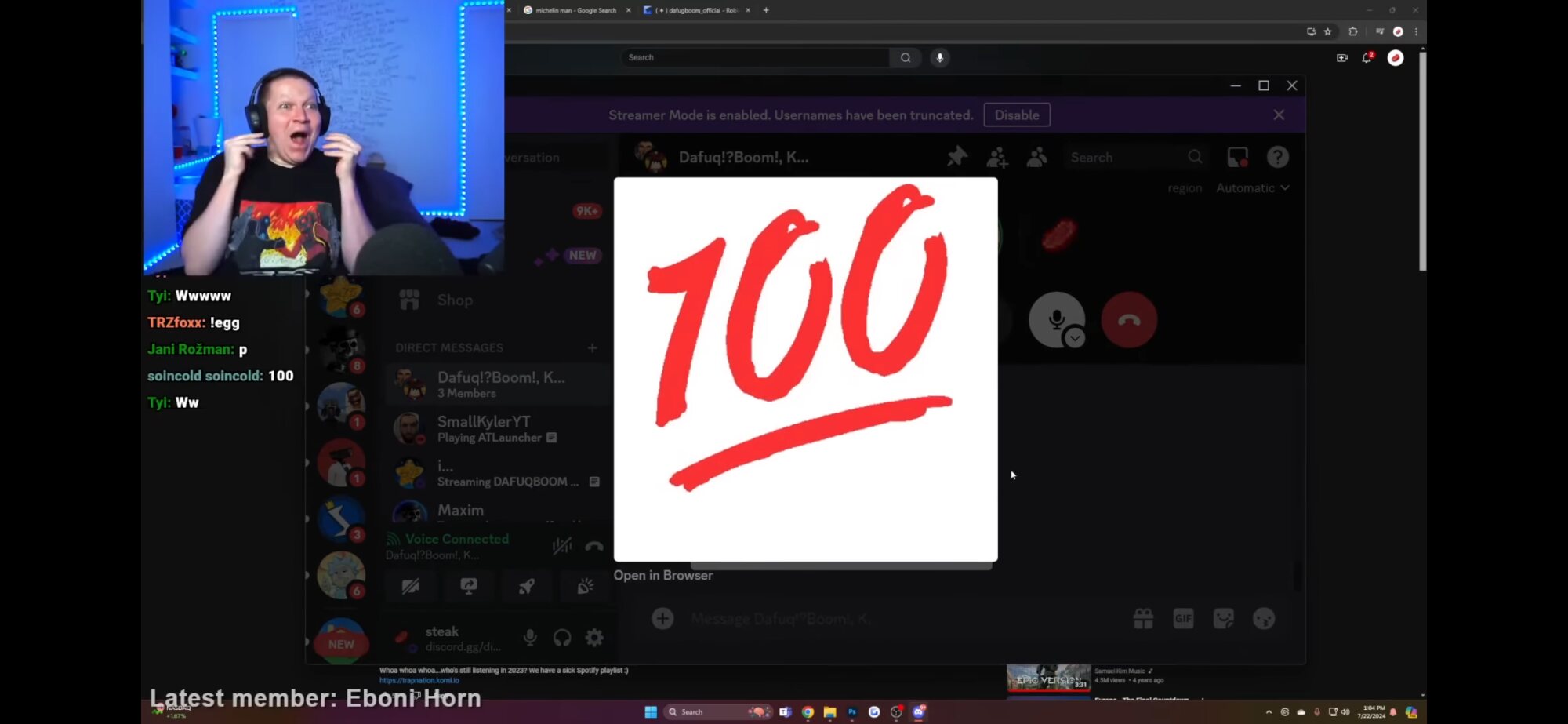Toggle microphone mute beside steak username
This screenshot has height=724, width=1568.
click(x=530, y=638)
